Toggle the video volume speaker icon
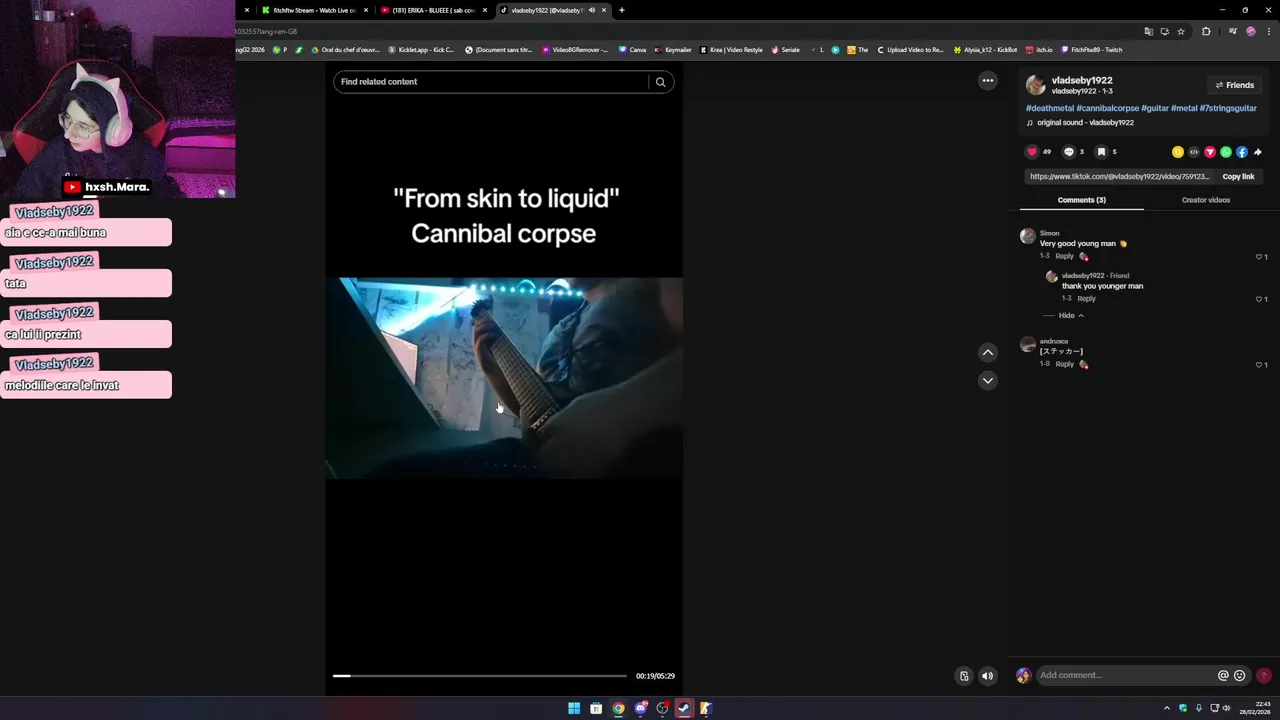The height and width of the screenshot is (720, 1280). coord(987,676)
